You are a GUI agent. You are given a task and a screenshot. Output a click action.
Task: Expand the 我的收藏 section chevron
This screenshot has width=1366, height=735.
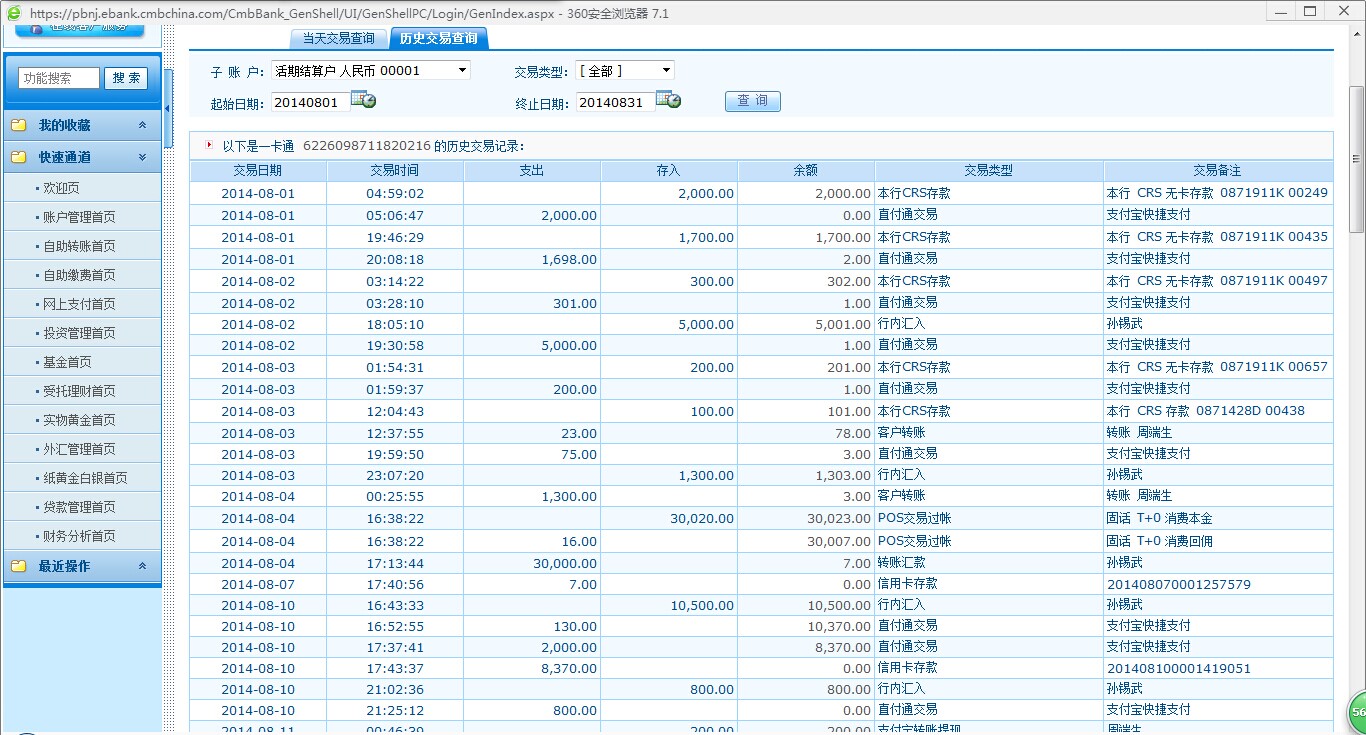pyautogui.click(x=142, y=126)
